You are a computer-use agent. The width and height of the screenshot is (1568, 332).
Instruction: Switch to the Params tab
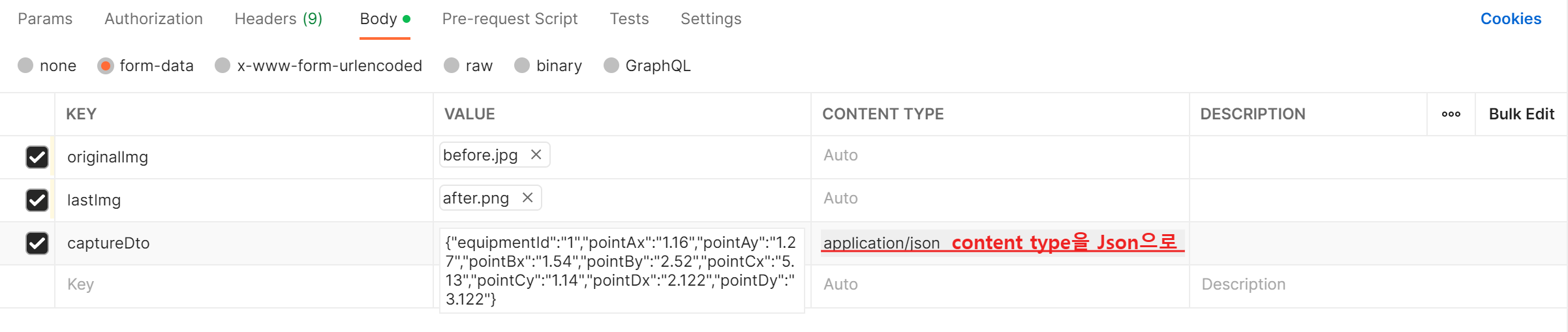pos(45,19)
